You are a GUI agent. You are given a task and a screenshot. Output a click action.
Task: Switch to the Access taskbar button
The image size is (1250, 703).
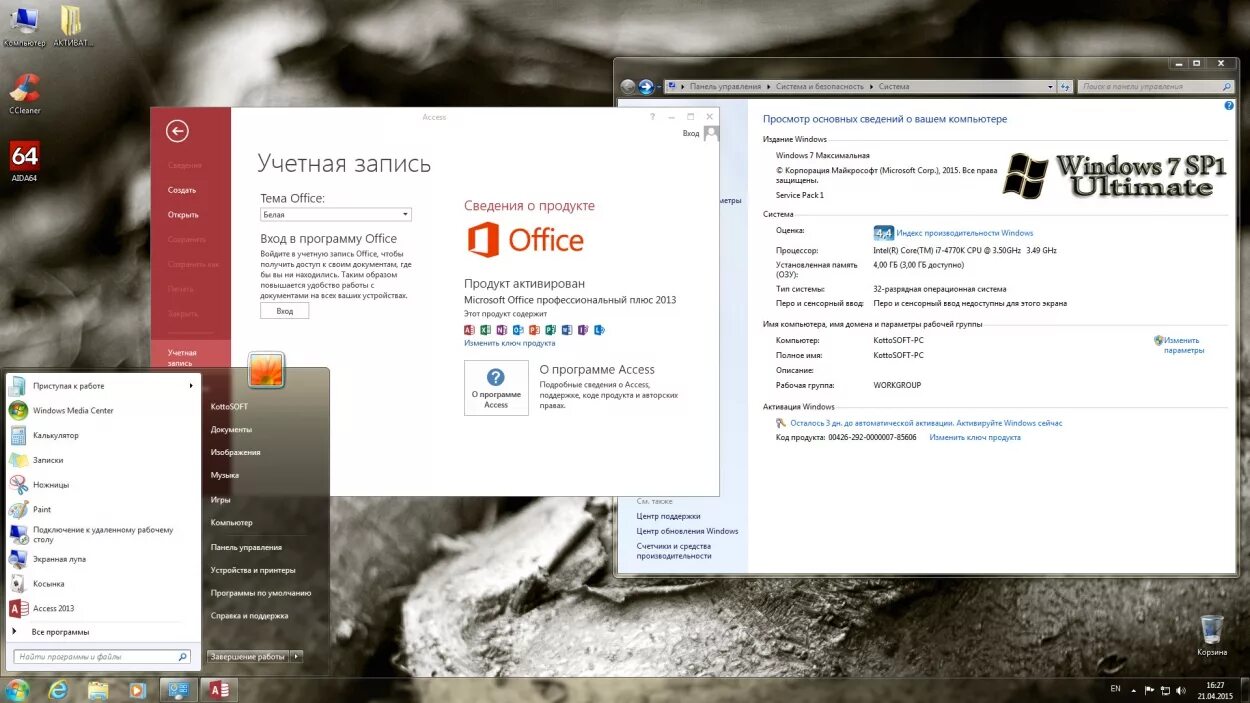[219, 689]
